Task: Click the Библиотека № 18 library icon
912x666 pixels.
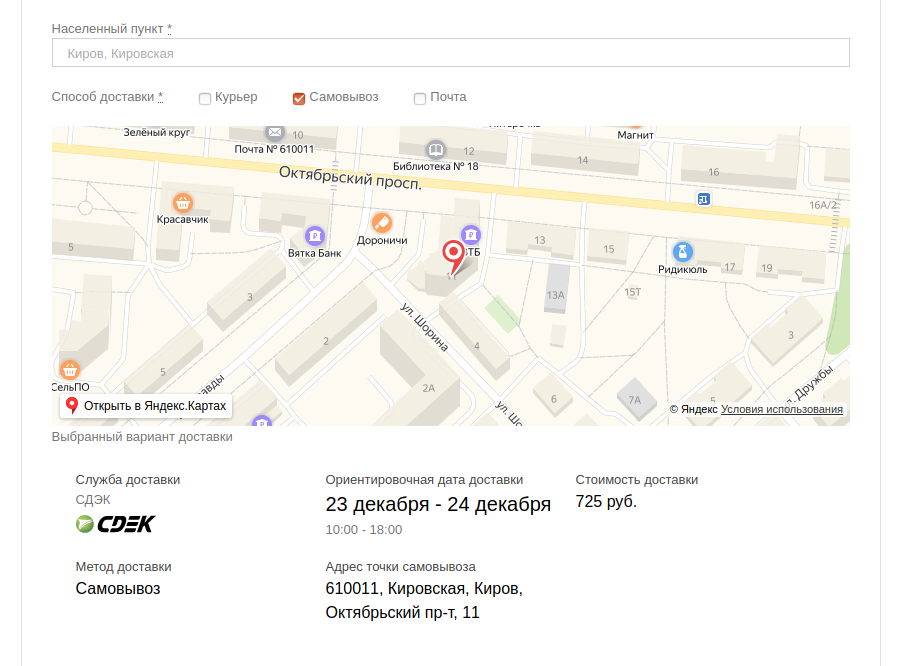Action: click(x=435, y=149)
